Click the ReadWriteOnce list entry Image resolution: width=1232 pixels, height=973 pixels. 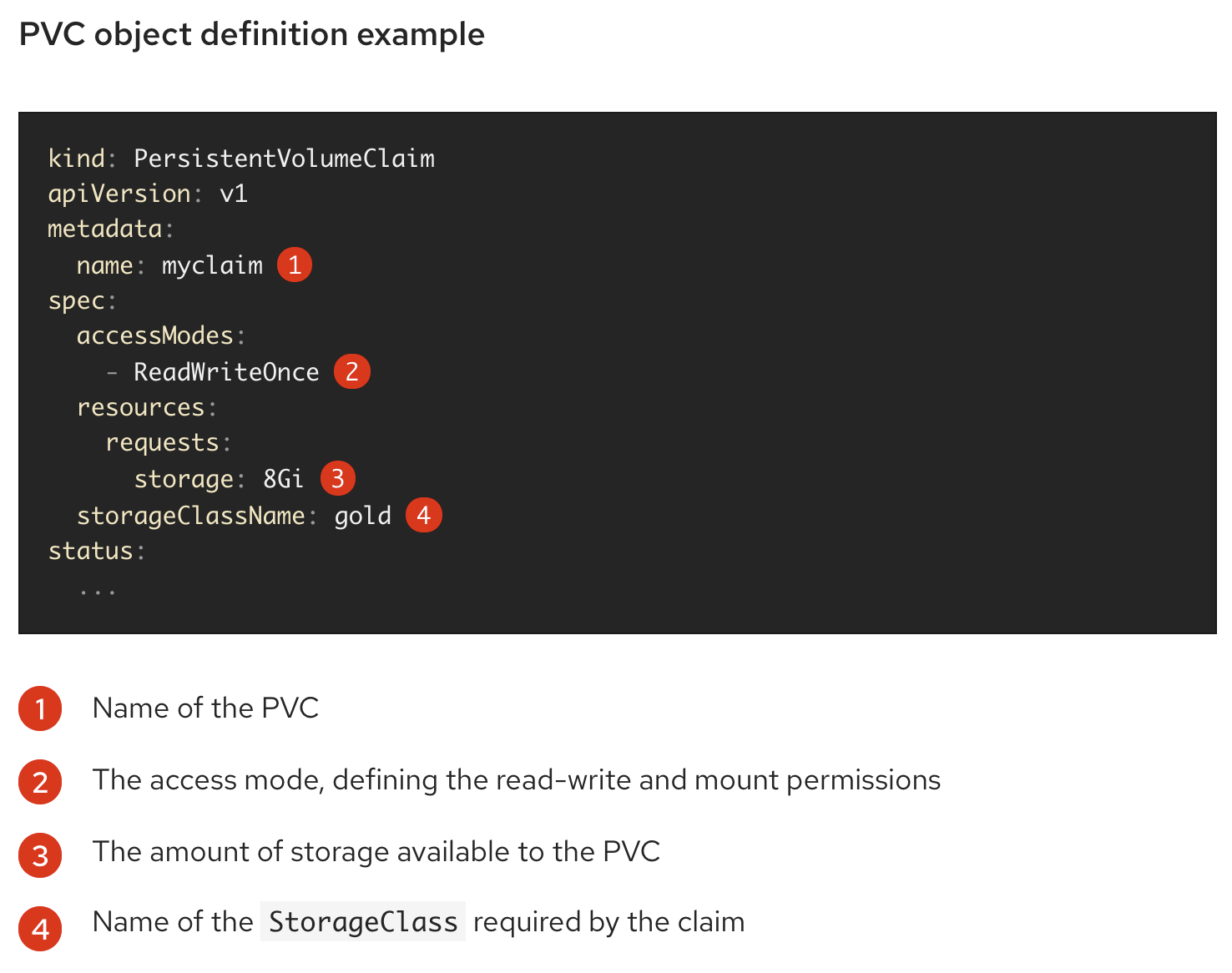click(x=227, y=371)
